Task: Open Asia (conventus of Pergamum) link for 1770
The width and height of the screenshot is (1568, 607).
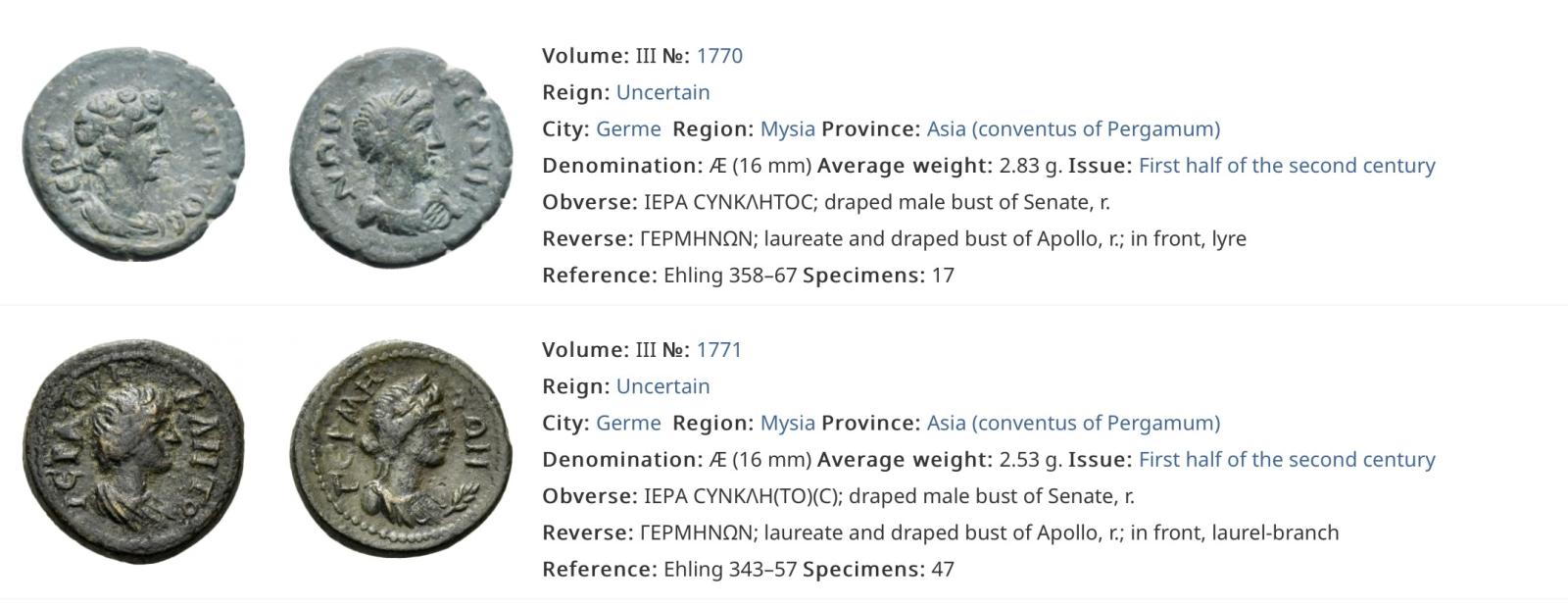Action: [1073, 128]
